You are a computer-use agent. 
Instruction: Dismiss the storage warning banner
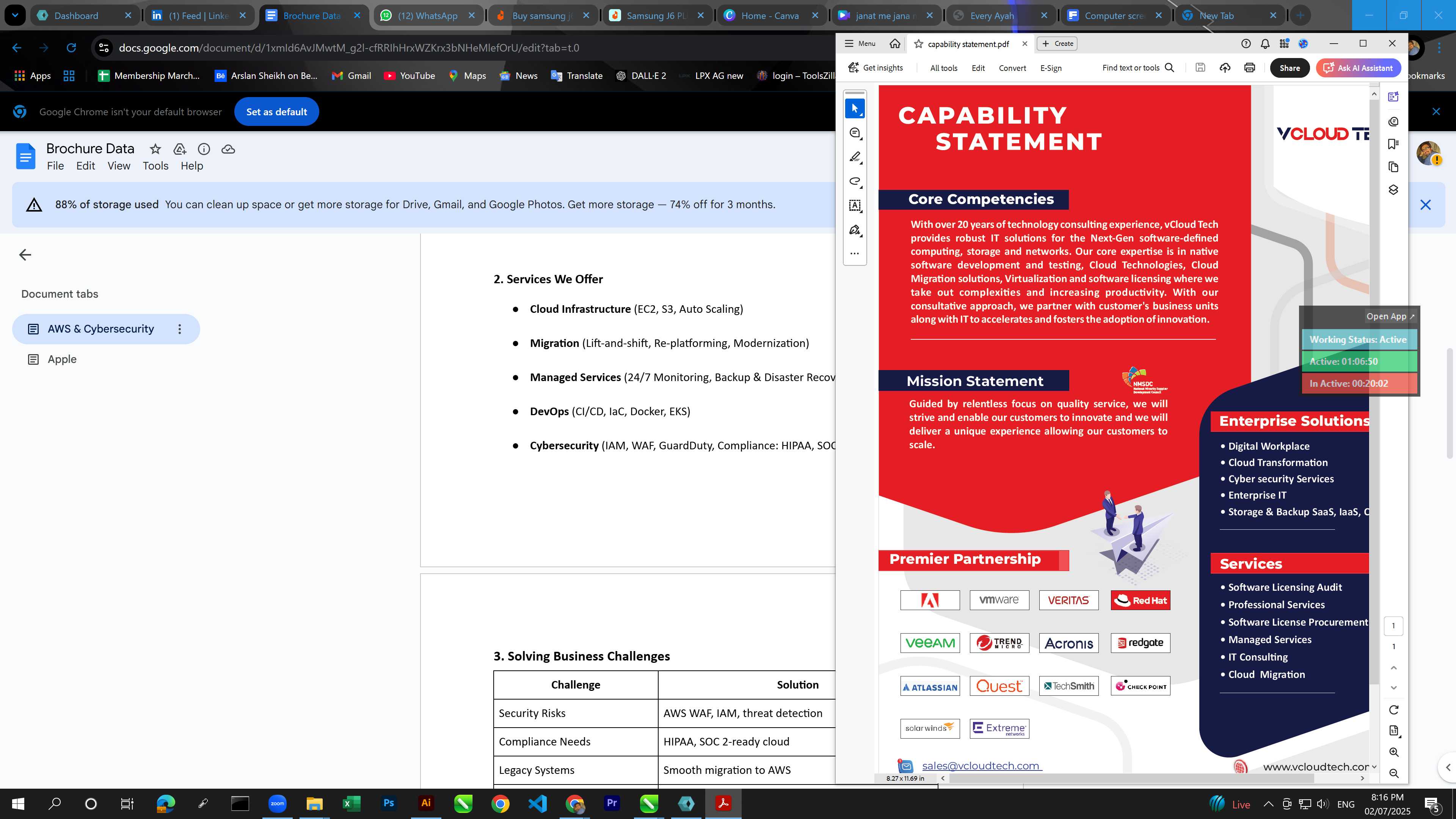pyautogui.click(x=1425, y=205)
